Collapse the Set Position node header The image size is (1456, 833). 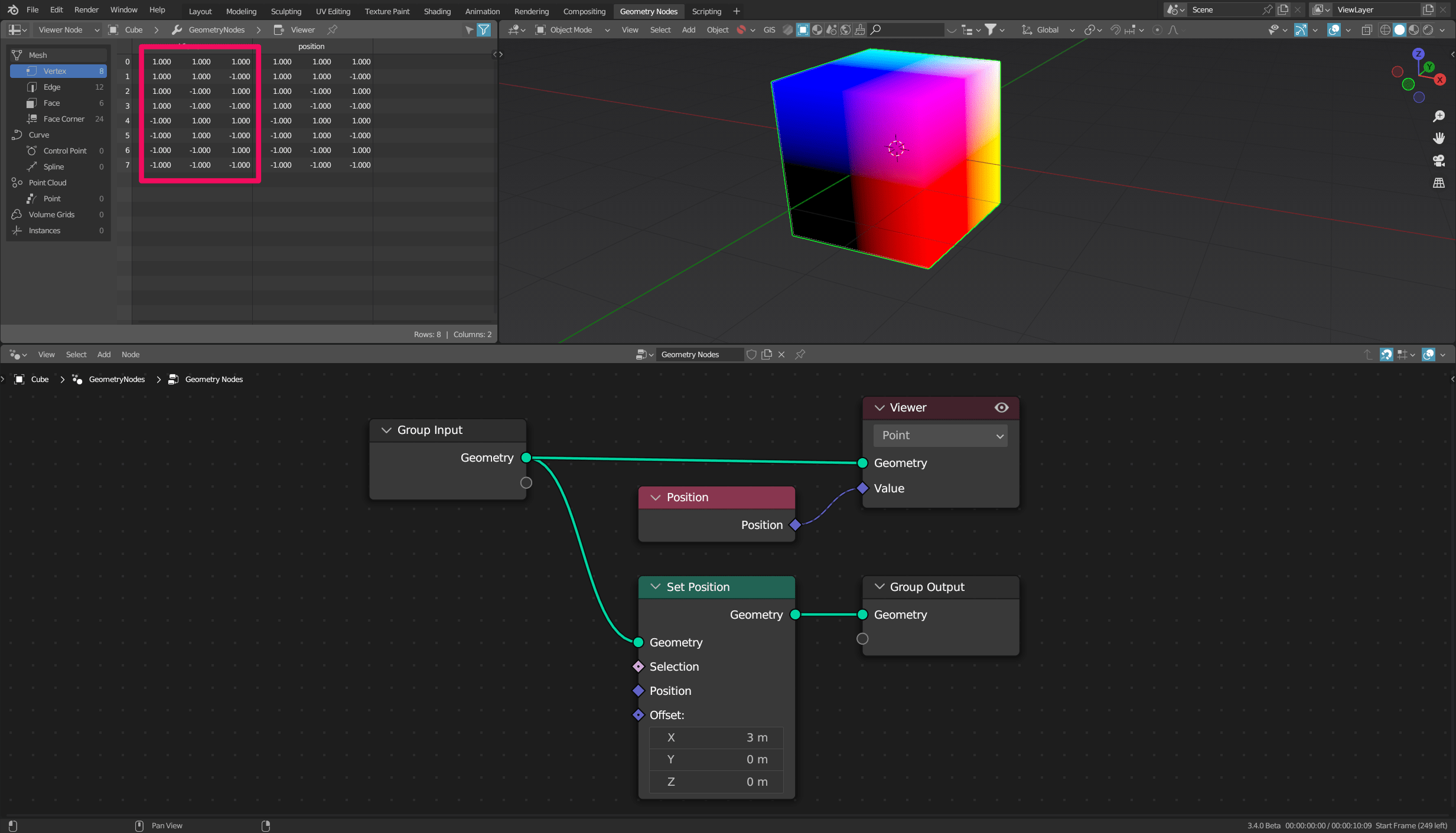coord(654,586)
